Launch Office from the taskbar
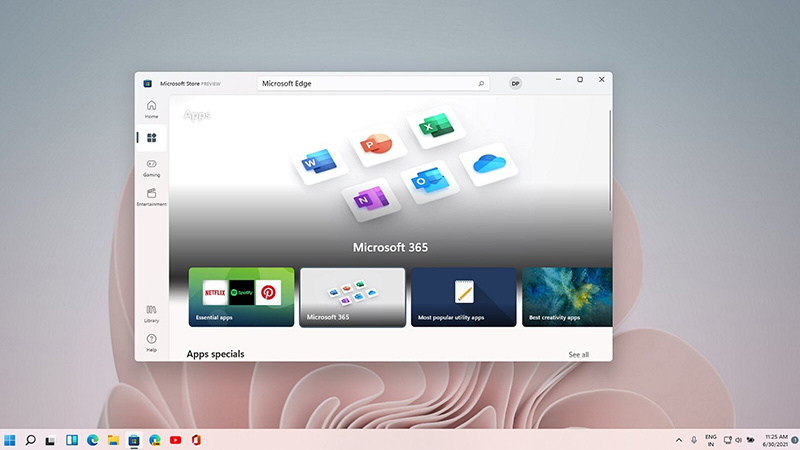This screenshot has width=800, height=450. (196, 440)
